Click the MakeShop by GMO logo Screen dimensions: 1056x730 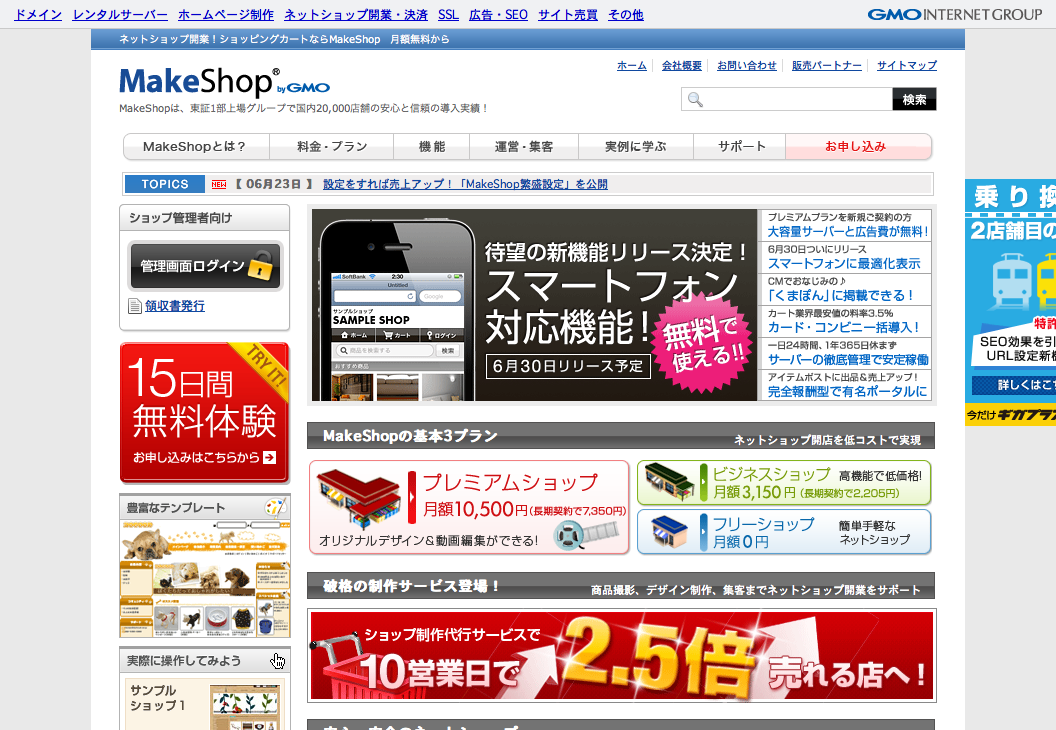224,82
